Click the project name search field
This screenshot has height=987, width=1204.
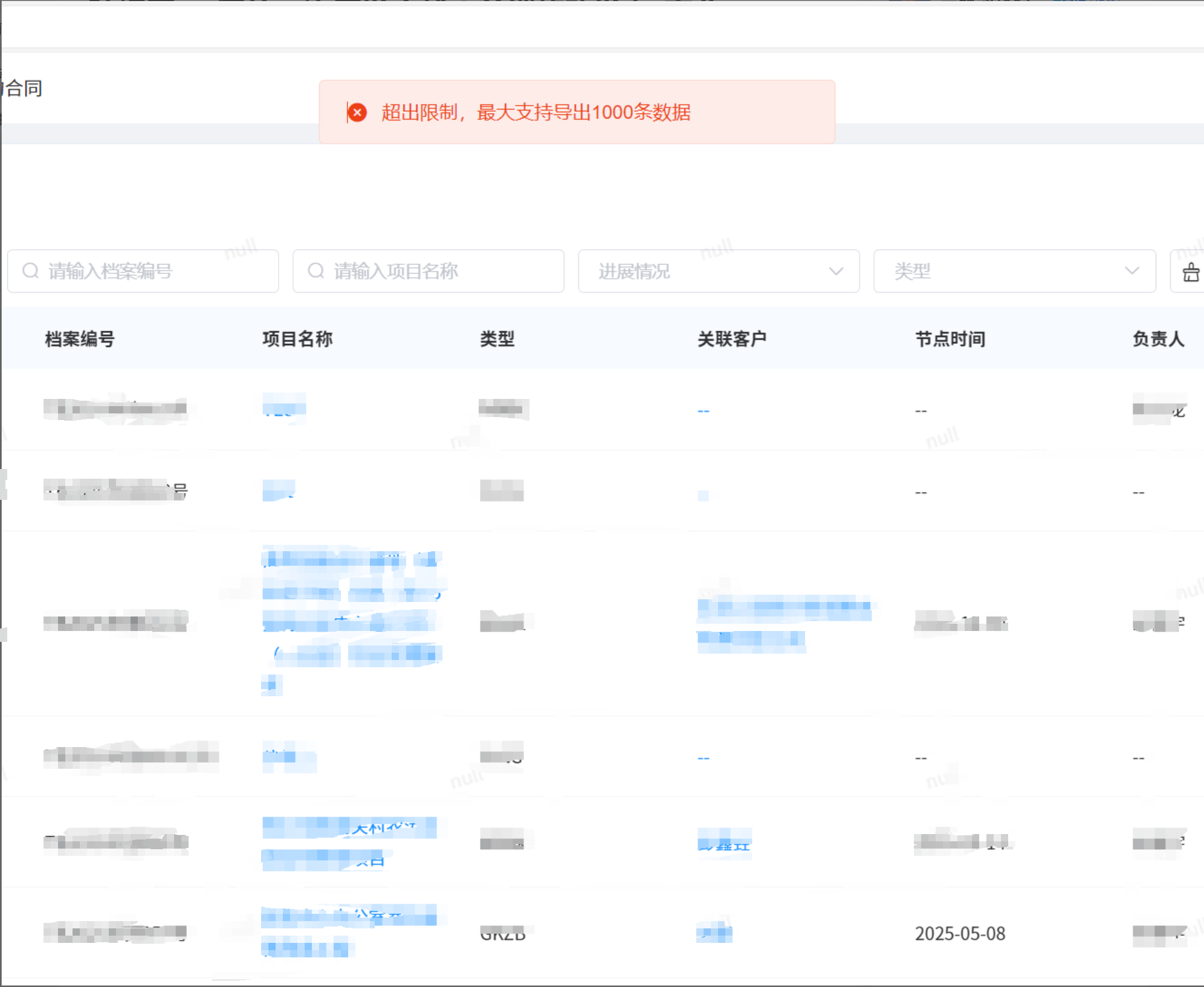(429, 271)
